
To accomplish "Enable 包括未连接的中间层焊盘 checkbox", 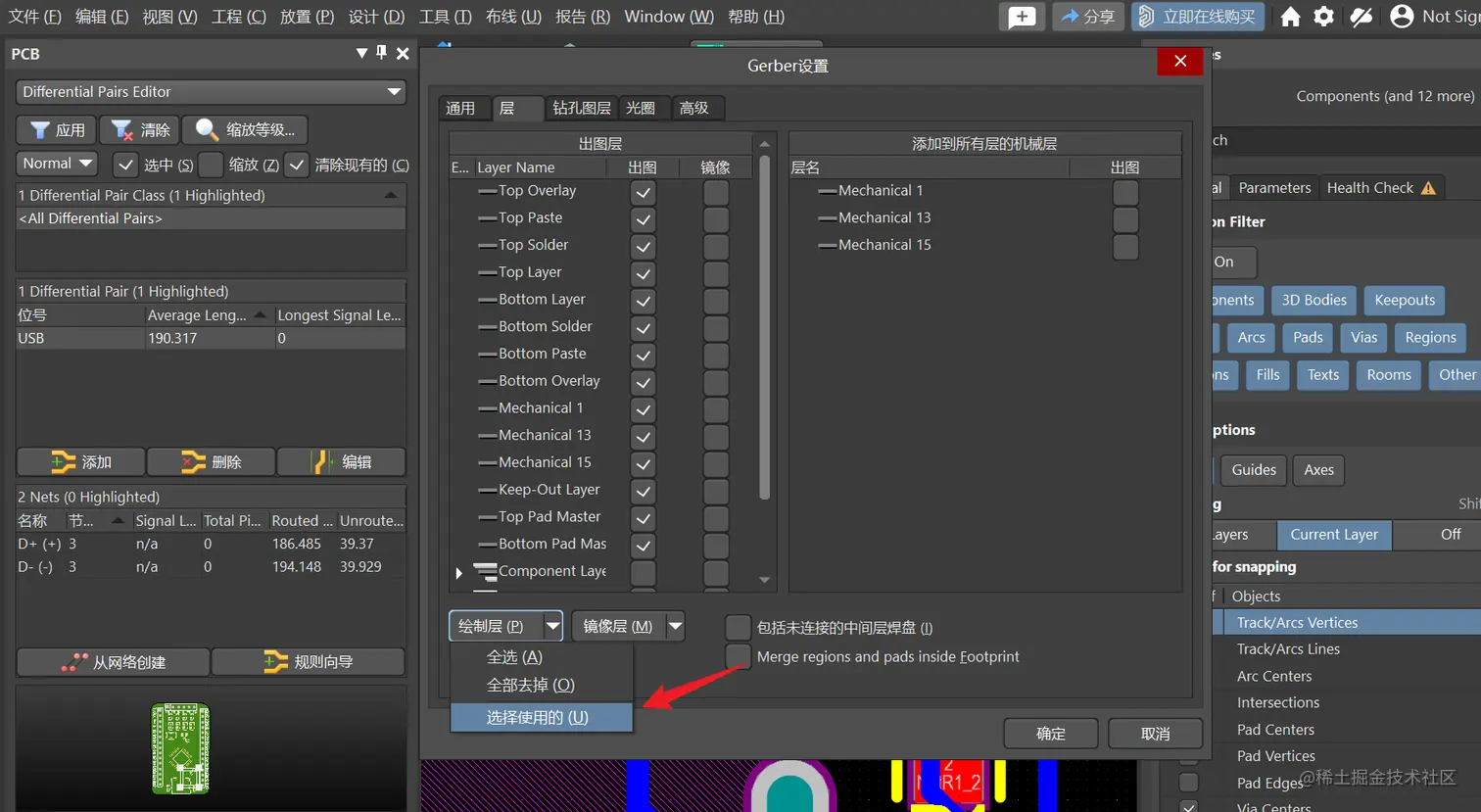I will pos(738,627).
